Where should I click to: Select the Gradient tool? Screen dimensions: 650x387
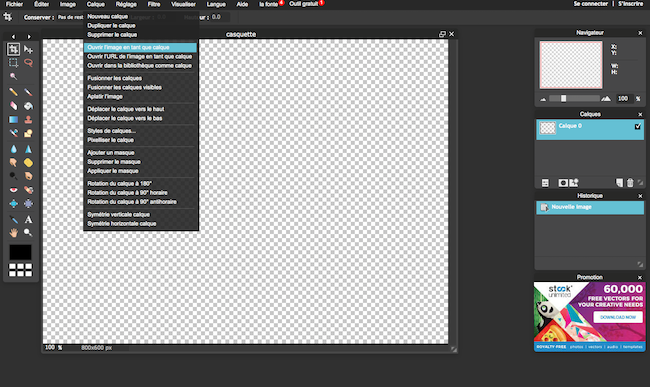coord(13,119)
